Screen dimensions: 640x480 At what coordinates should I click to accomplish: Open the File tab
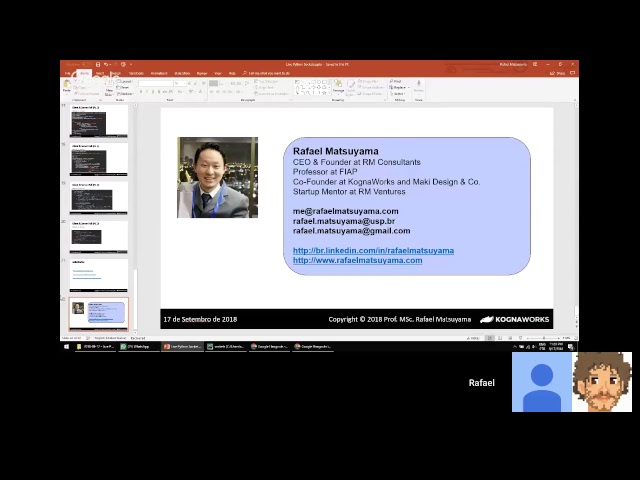(x=67, y=73)
